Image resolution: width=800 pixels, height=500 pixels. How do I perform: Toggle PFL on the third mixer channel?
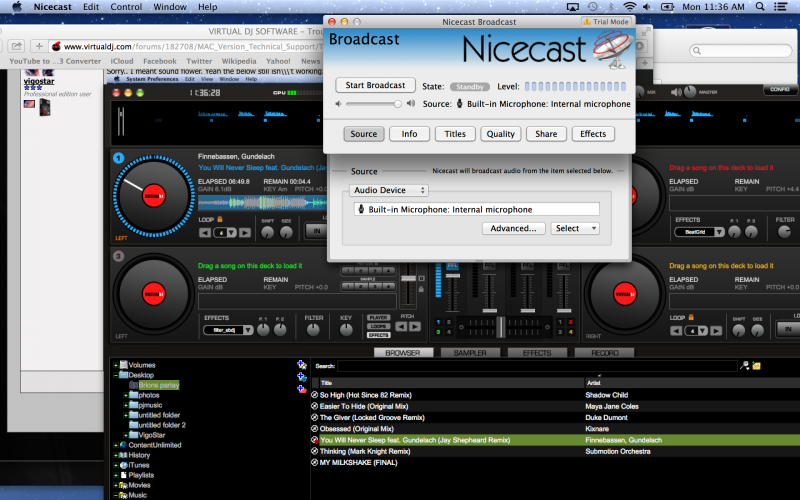[x=527, y=266]
